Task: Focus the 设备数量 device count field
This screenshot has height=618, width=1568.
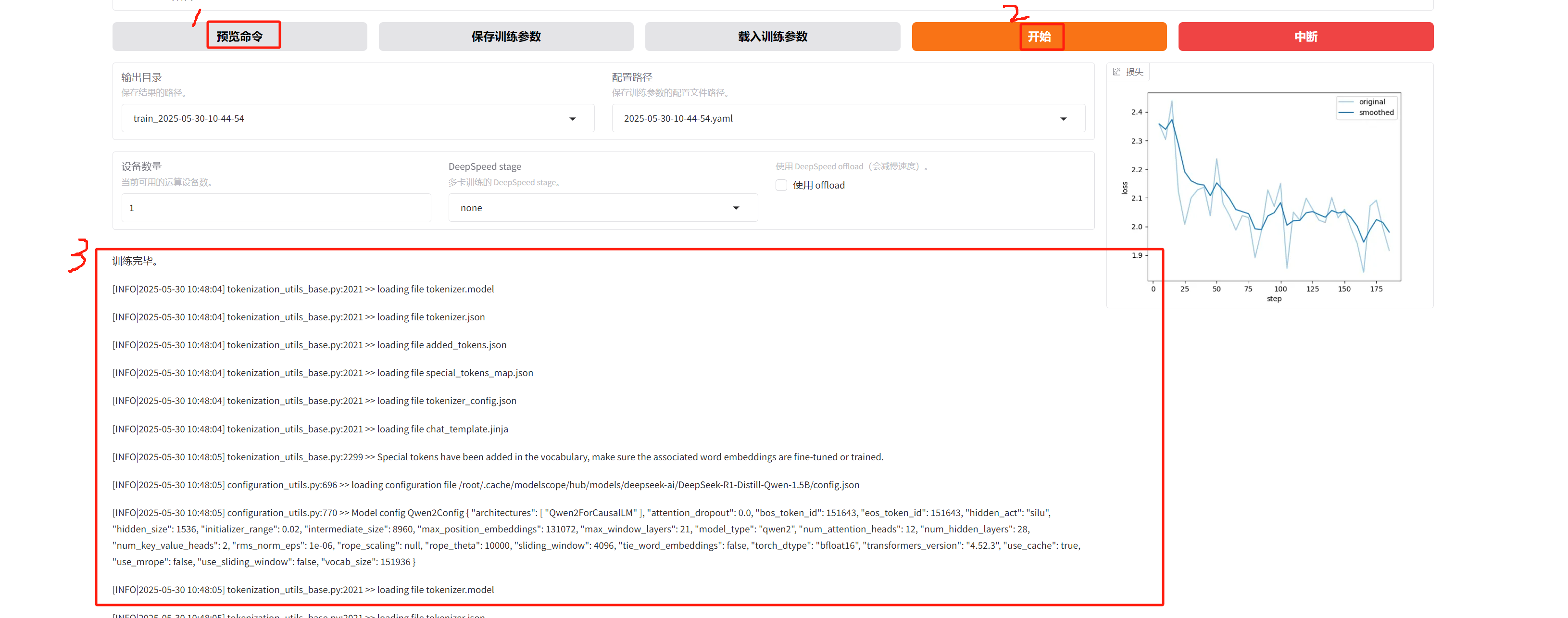Action: coord(276,208)
